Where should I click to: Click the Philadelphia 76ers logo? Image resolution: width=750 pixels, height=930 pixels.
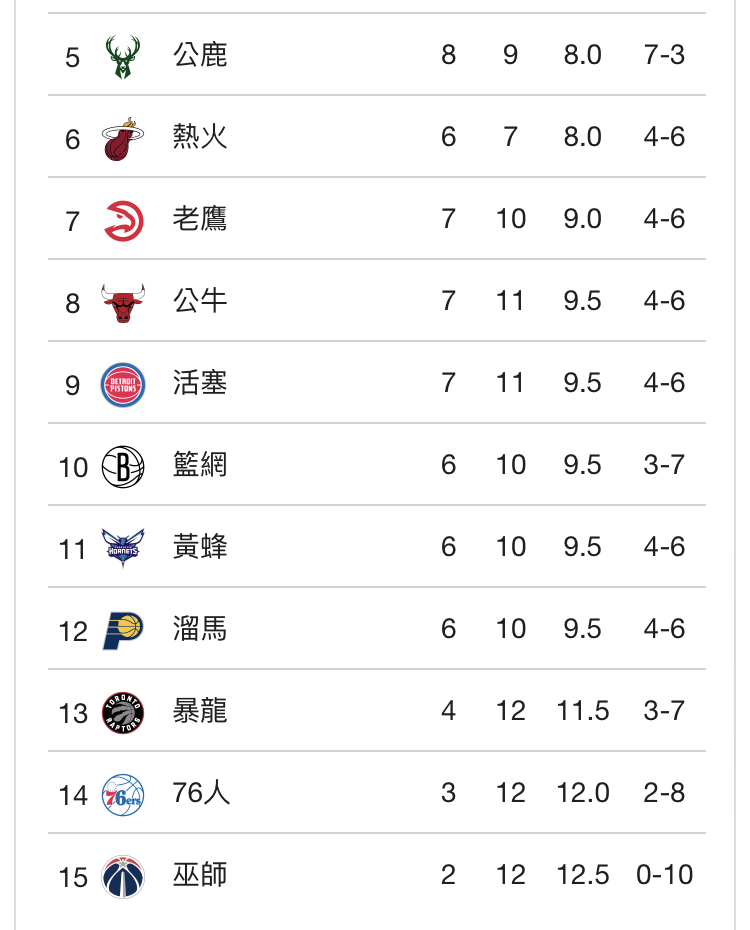(123, 795)
